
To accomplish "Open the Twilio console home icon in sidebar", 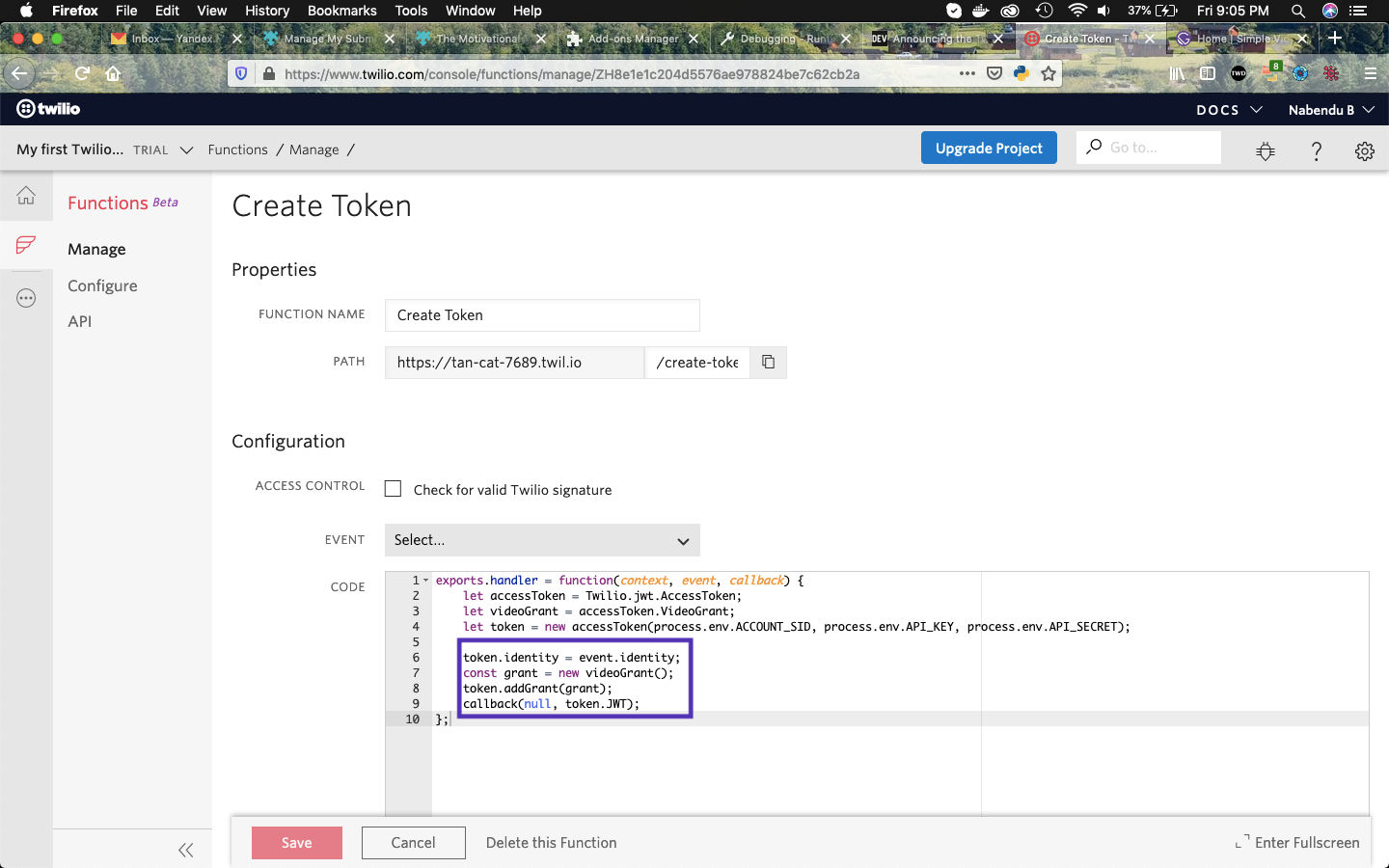I will [26, 196].
